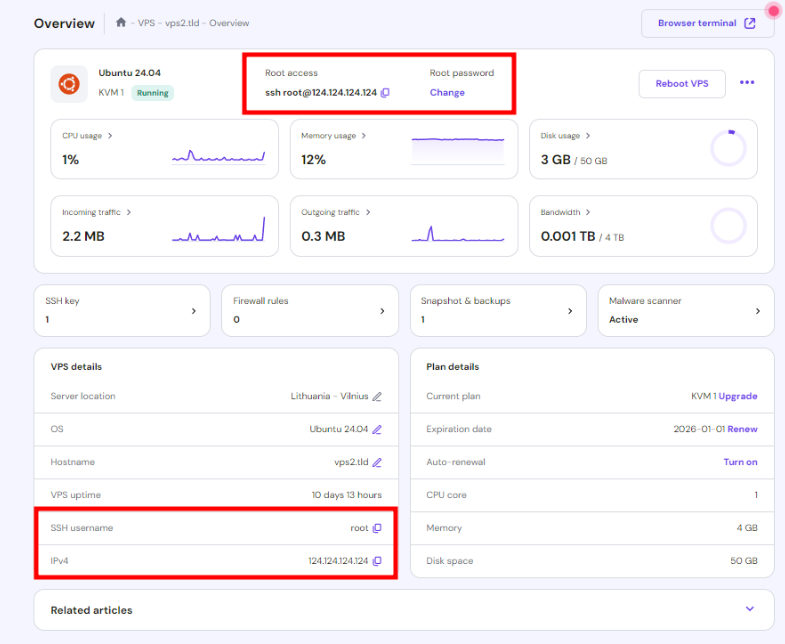Click the Reboot VPS button
The image size is (785, 644).
point(682,84)
